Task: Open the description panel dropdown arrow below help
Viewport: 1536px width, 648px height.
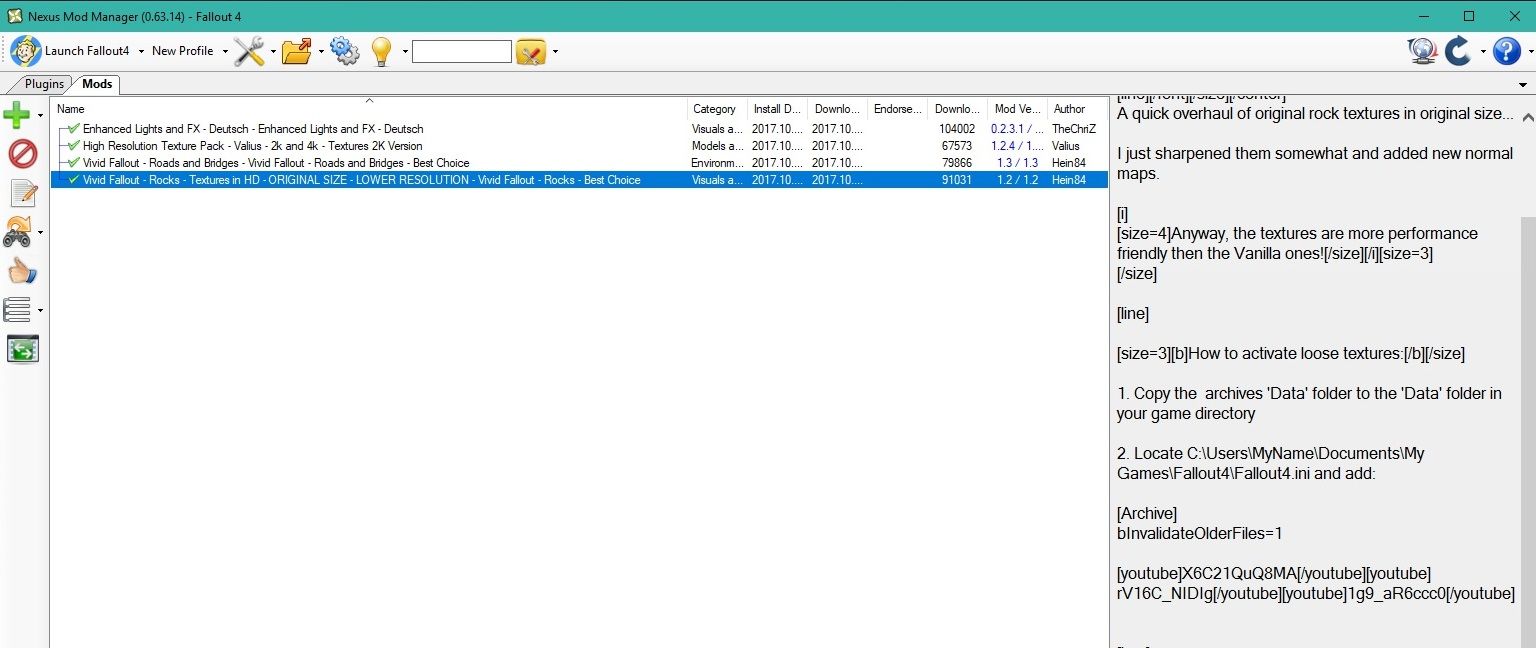Action: pyautogui.click(x=1523, y=85)
